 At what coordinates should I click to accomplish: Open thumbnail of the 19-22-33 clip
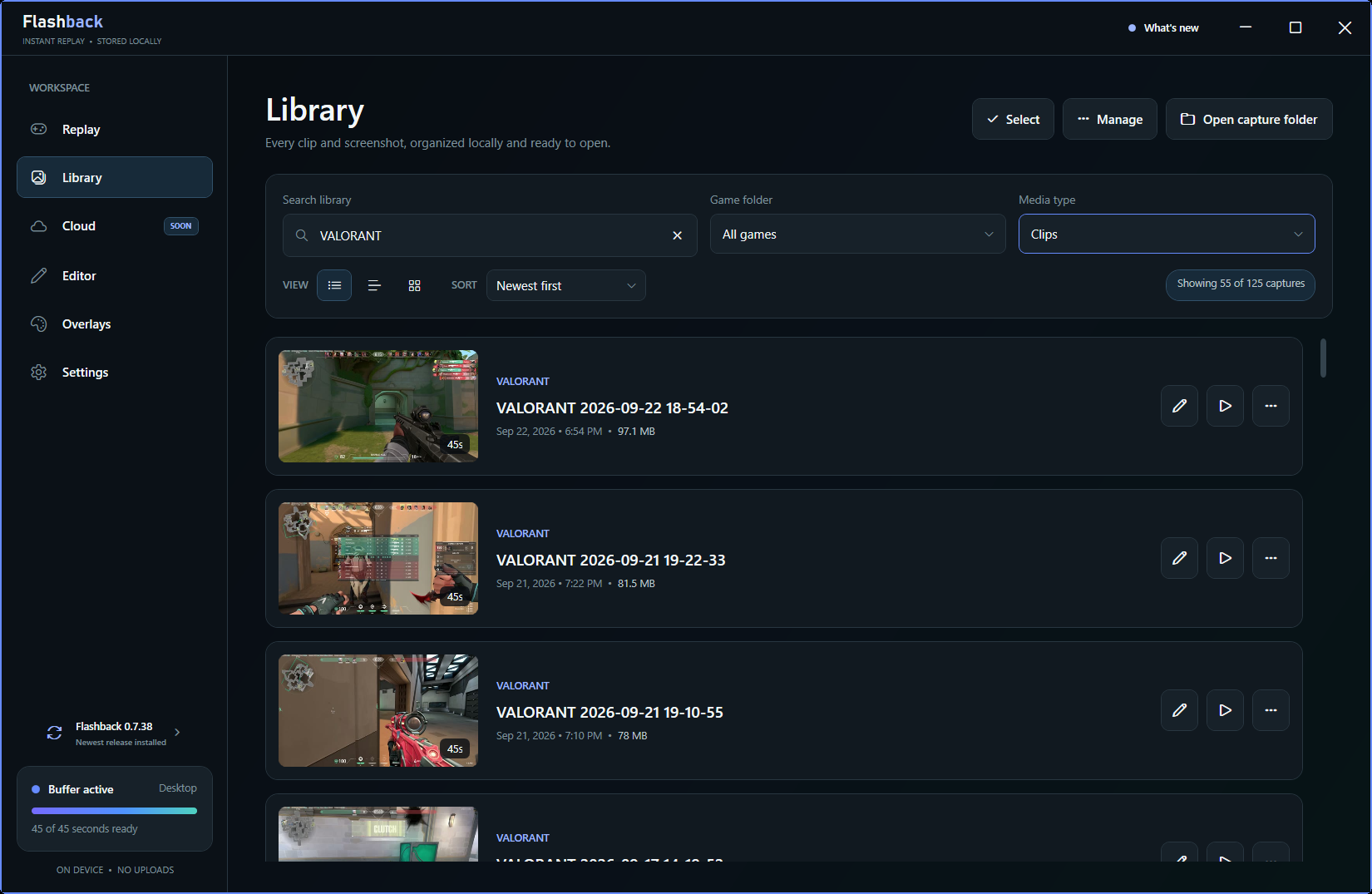point(378,558)
